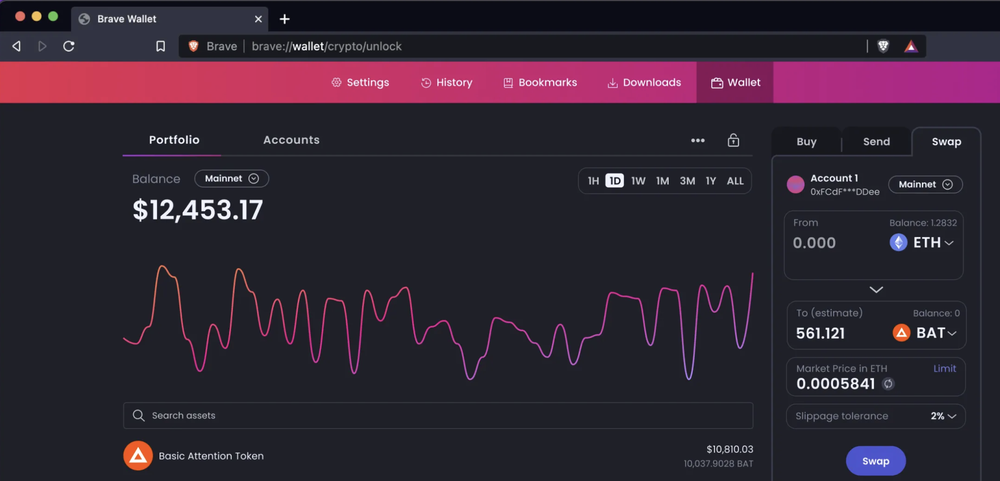This screenshot has width=1000, height=481.
Task: Open Brave Shields lion icon
Action: 883,46
